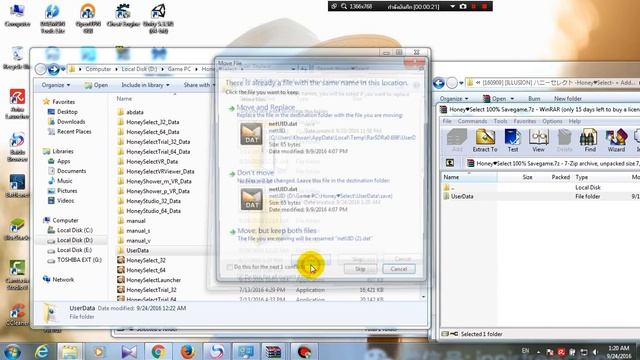Open Firefox from taskbar
Screen dimensions: 640x360
click(x=187, y=351)
